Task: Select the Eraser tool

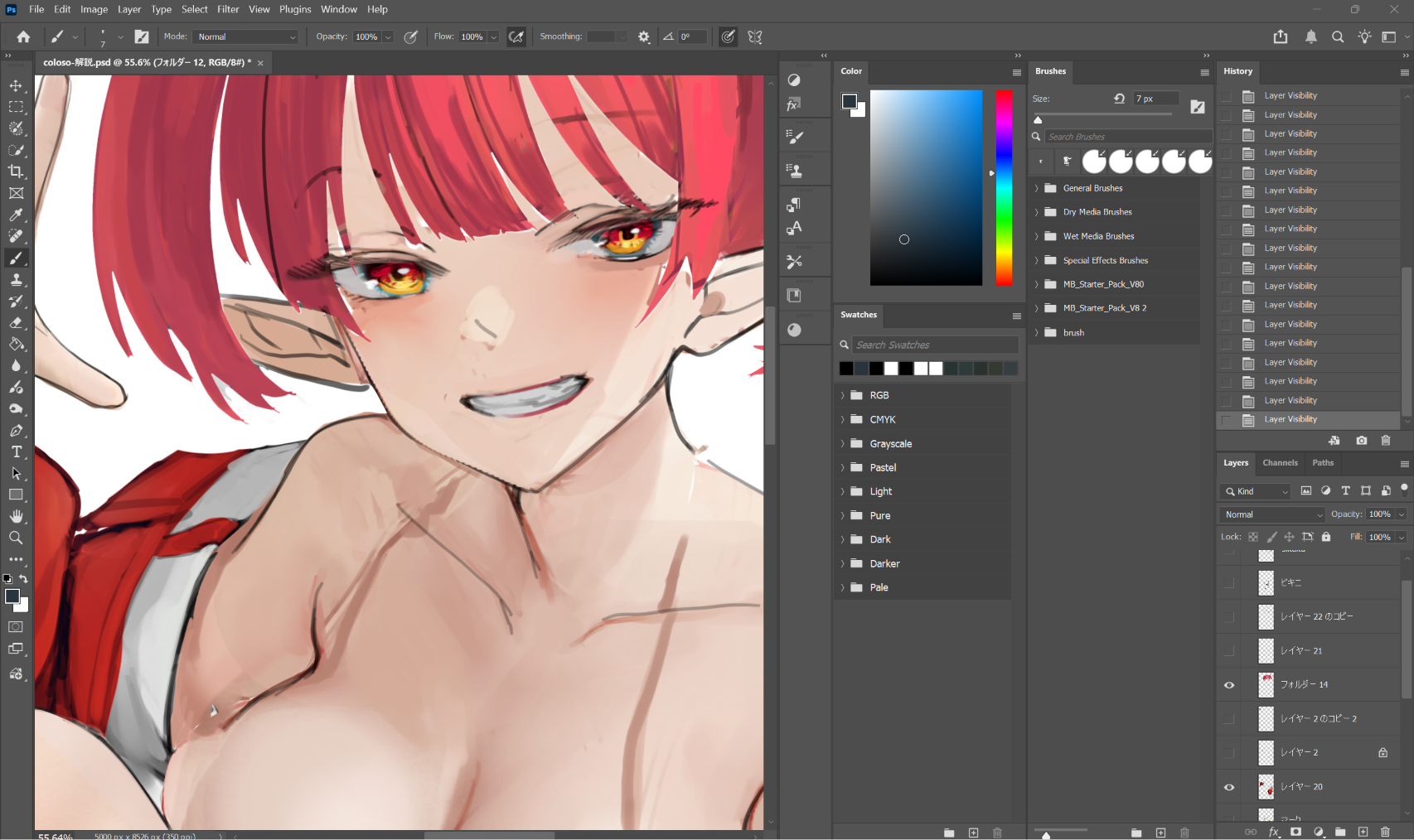Action: tap(16, 323)
